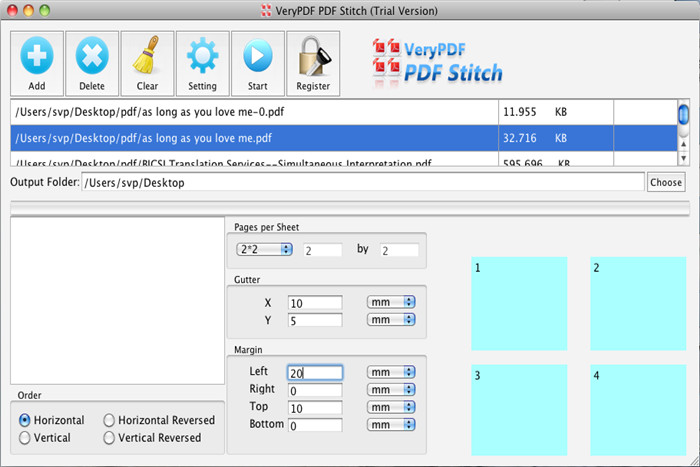
Task: Click the Delete cross icon
Action: tap(92, 56)
